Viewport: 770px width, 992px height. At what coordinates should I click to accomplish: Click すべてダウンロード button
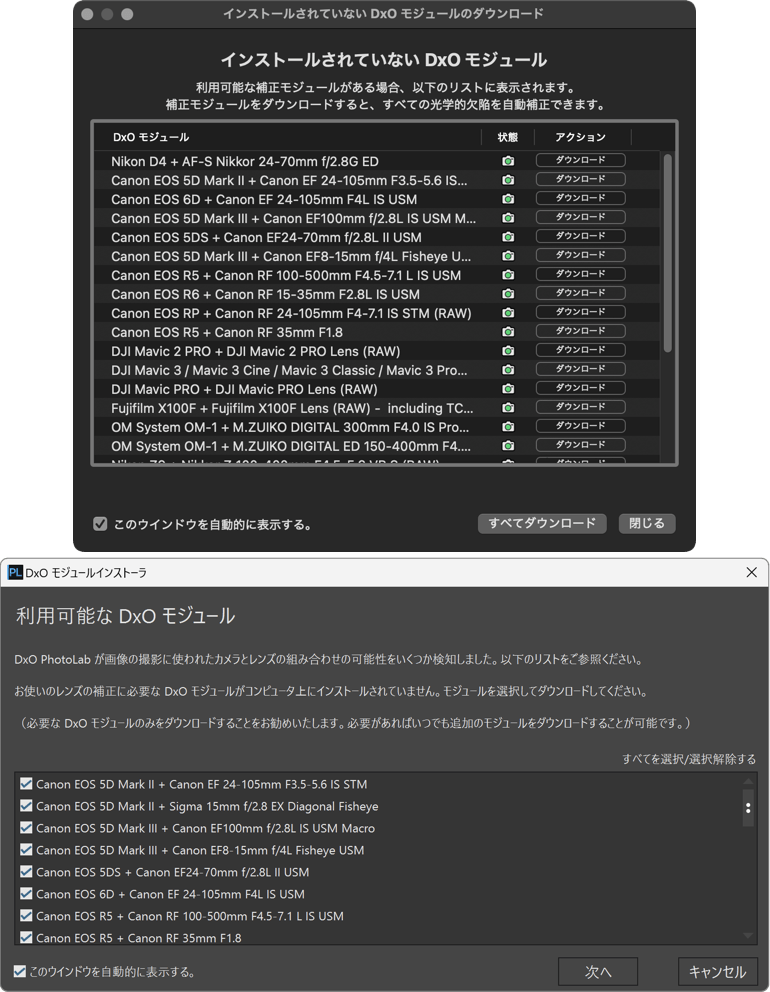(x=542, y=523)
